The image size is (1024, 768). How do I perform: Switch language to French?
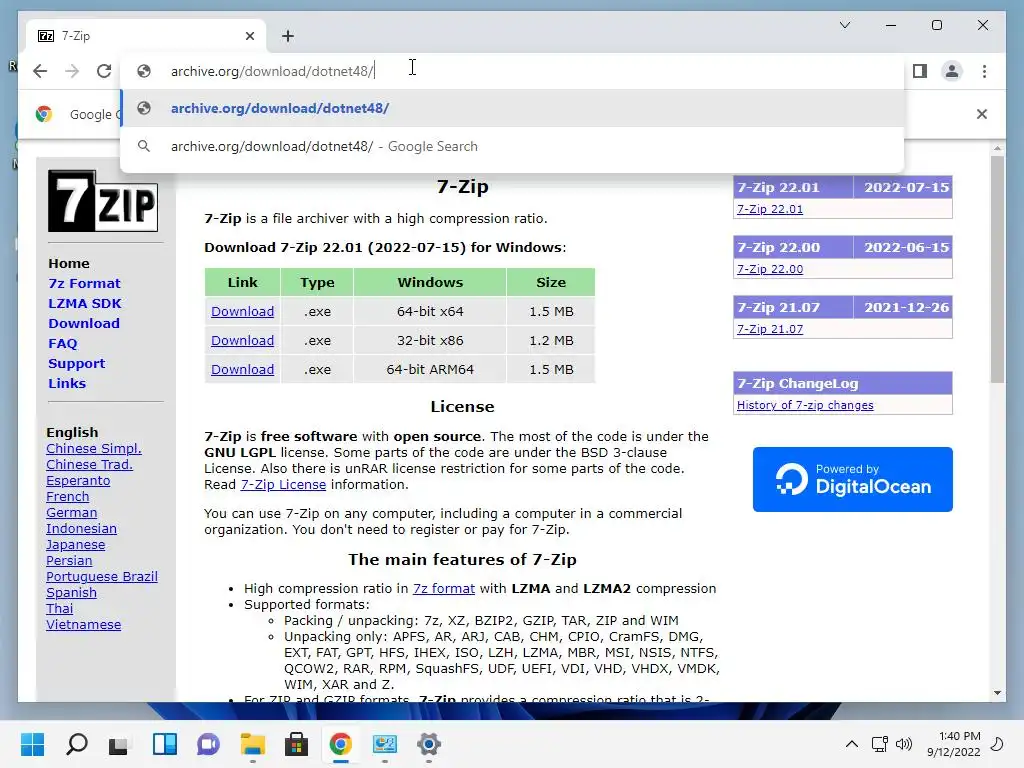coord(67,496)
